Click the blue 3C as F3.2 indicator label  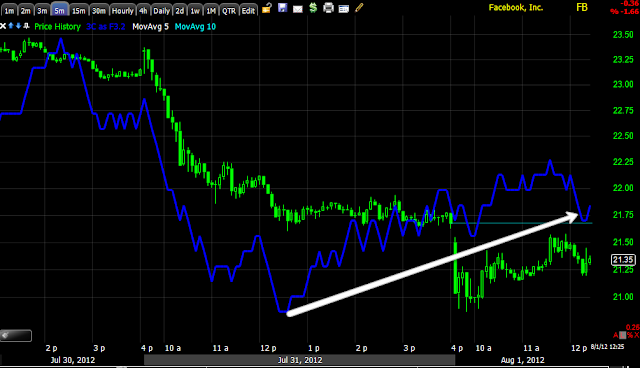tap(106, 27)
